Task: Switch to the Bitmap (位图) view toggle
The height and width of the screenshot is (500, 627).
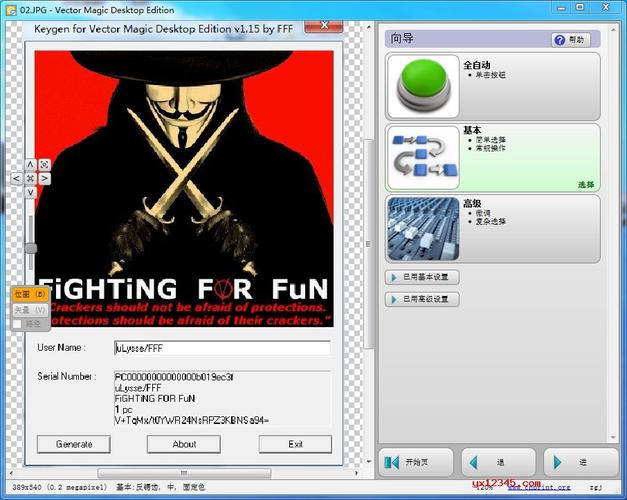Action: (x=30, y=295)
